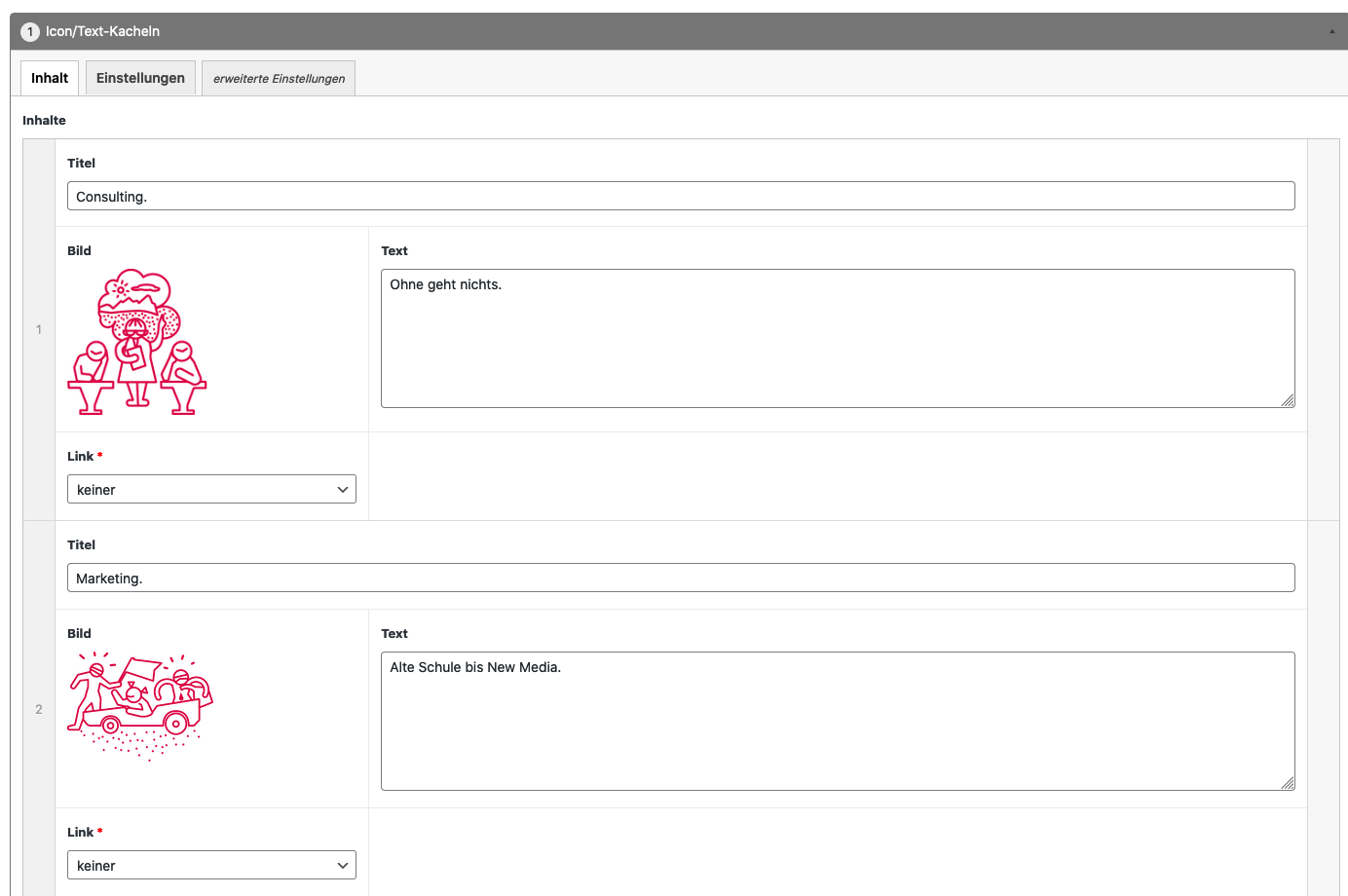Grab the resize handle of Consulting text area
The image size is (1348, 896).
click(1288, 400)
